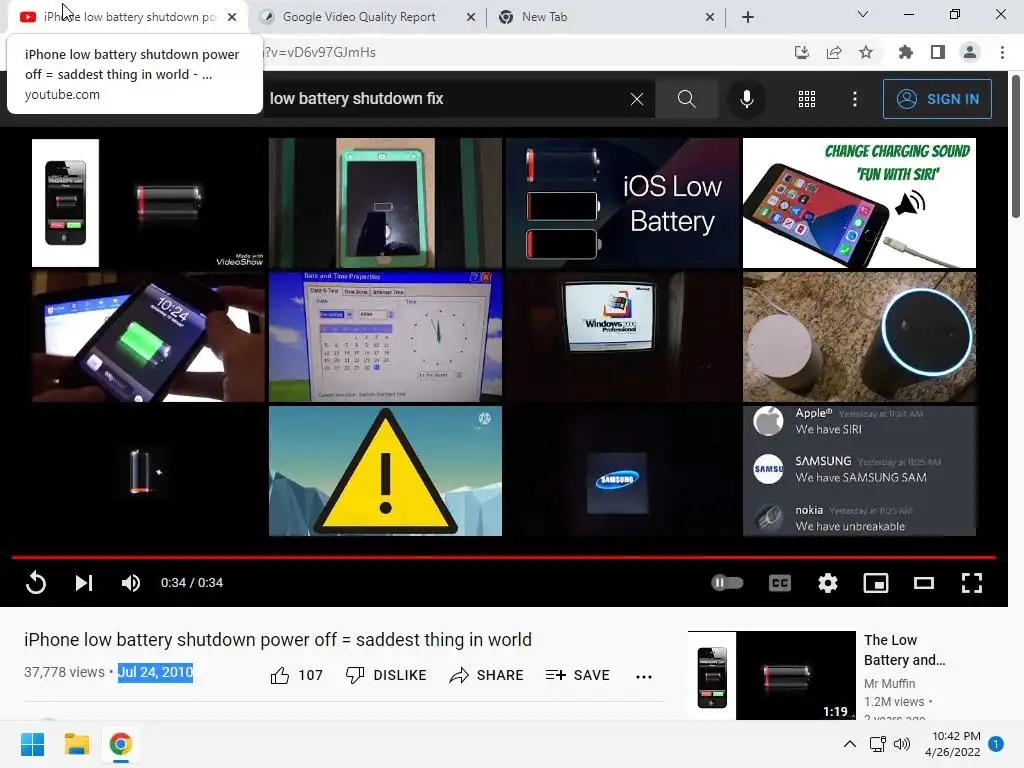The image size is (1024, 768).
Task: Close the YouTube iPhone tab
Action: (x=232, y=17)
